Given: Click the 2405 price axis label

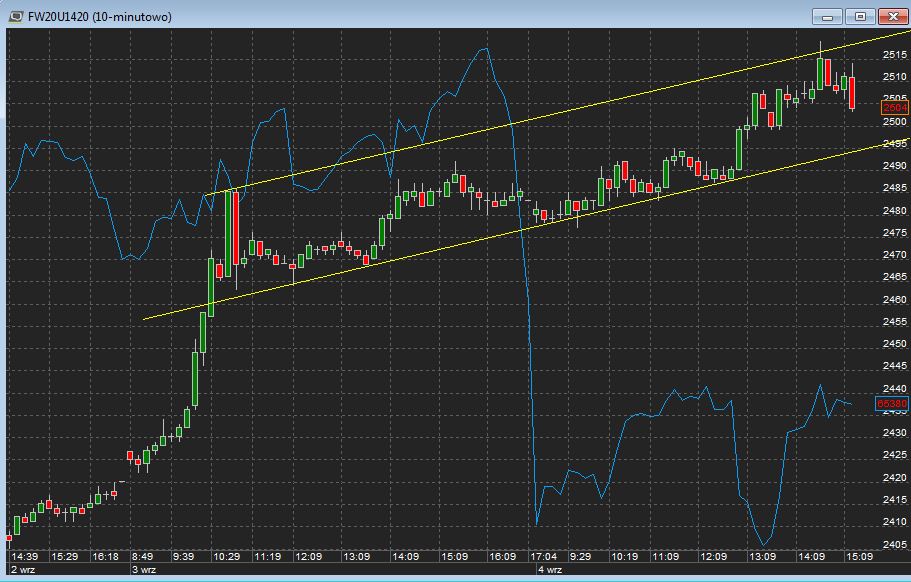Looking at the screenshot, I should (x=895, y=544).
